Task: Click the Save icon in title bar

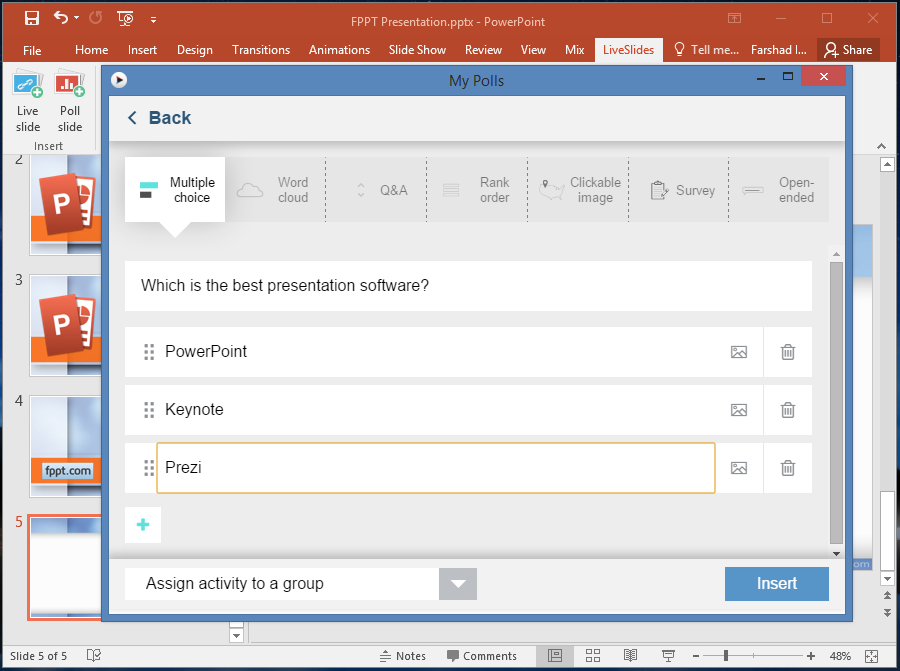Action: [x=31, y=18]
